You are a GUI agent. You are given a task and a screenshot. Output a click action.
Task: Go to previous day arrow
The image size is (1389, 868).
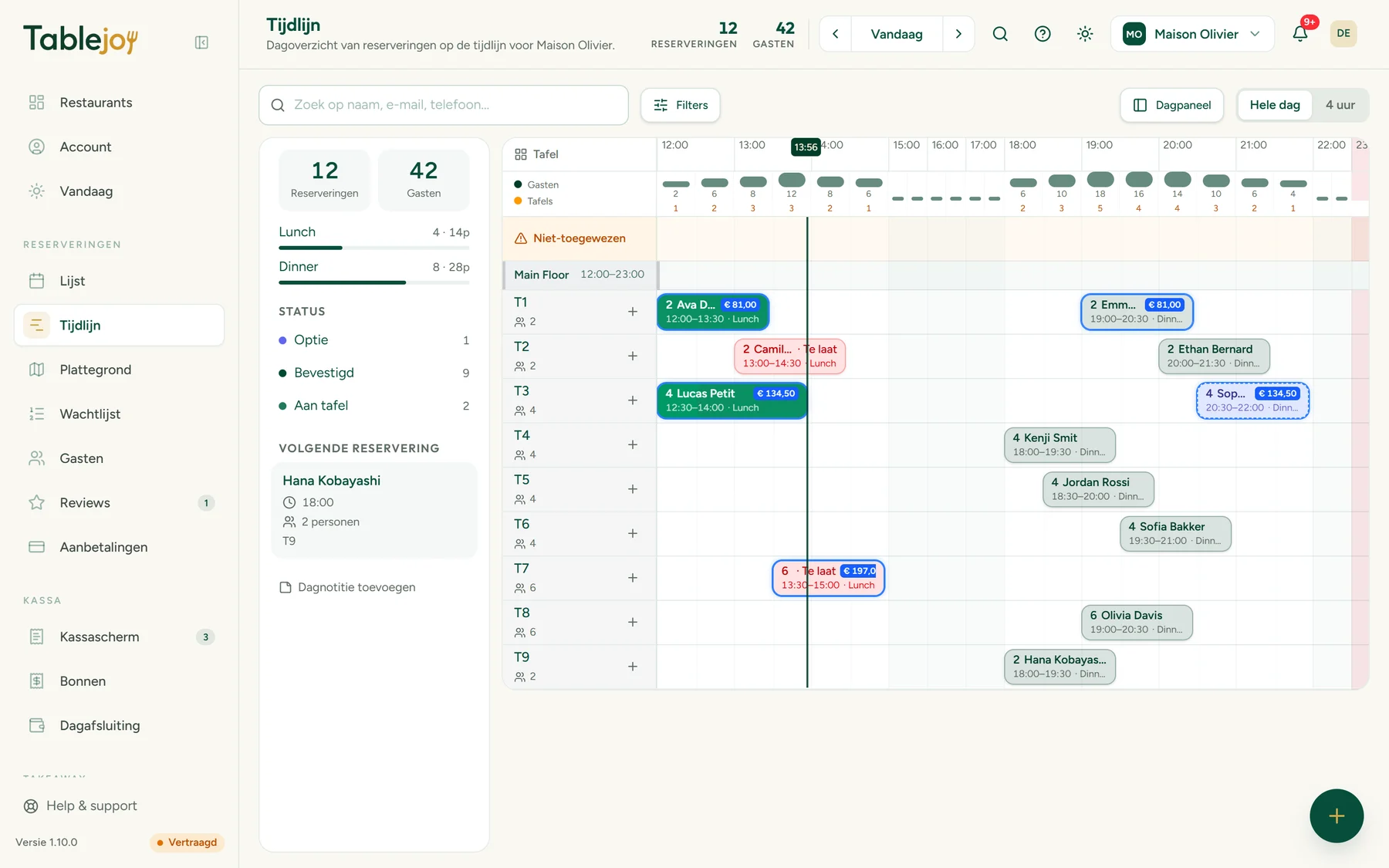[x=836, y=34]
